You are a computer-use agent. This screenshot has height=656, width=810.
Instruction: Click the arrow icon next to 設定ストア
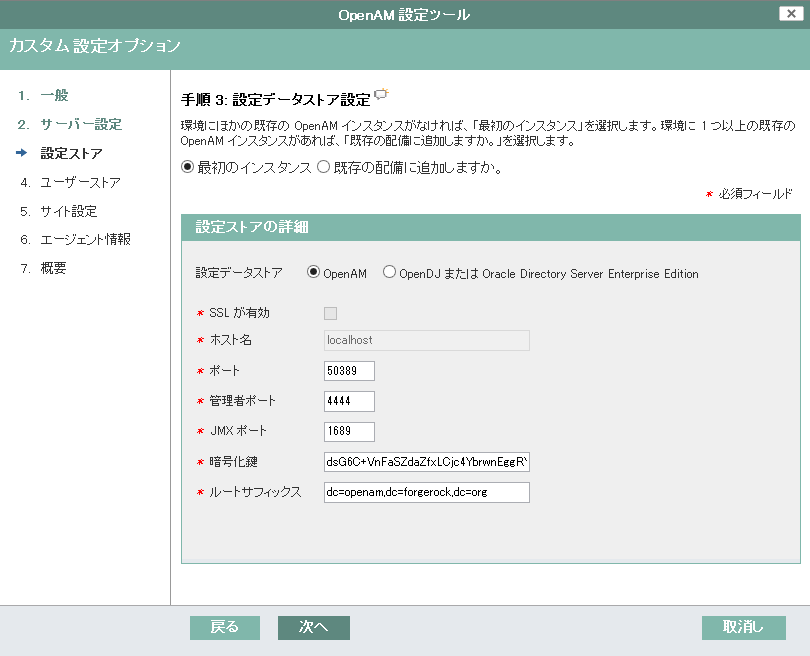pyautogui.click(x=22, y=153)
